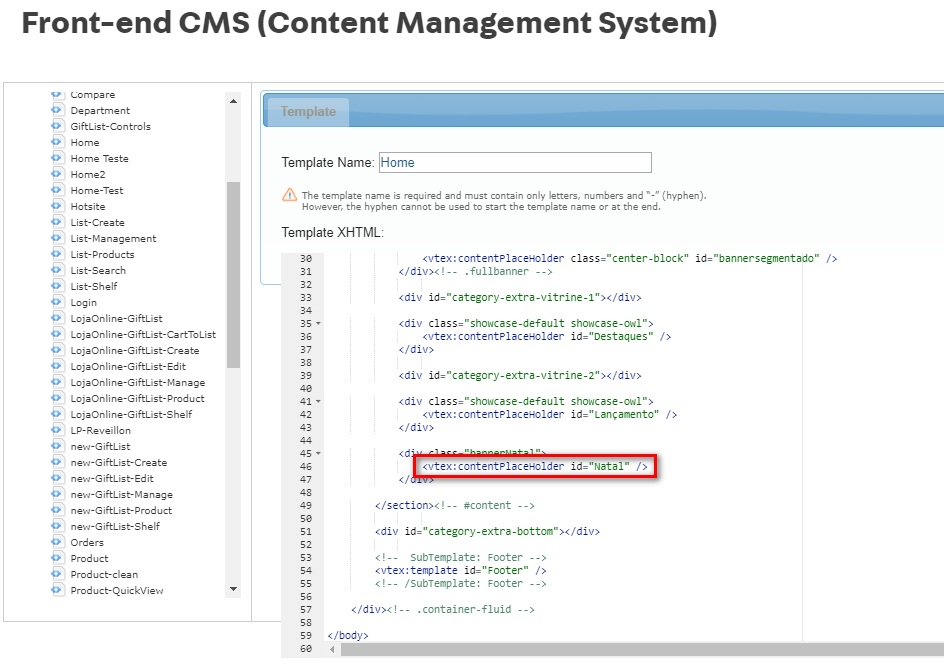944x668 pixels.
Task: Click the template icon next to Login
Action: click(x=57, y=302)
